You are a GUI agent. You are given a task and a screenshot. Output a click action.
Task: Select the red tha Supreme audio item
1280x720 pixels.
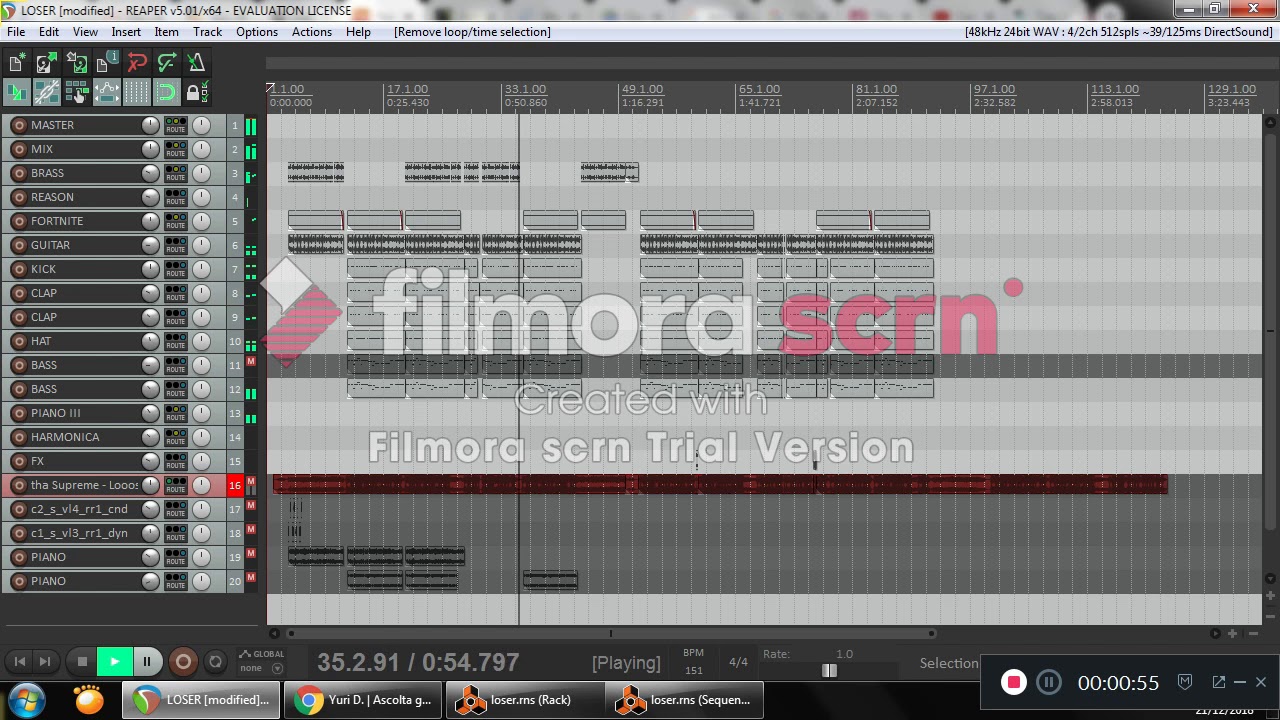(720, 485)
